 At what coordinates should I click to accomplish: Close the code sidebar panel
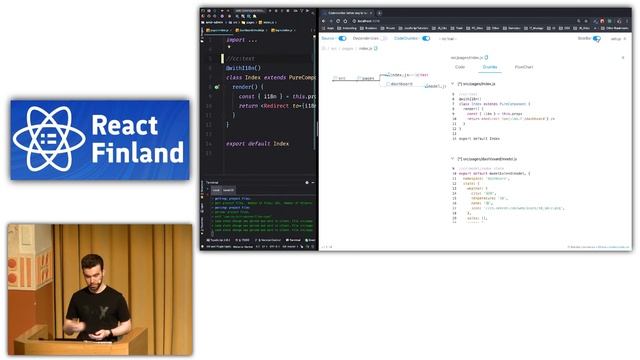point(623,58)
